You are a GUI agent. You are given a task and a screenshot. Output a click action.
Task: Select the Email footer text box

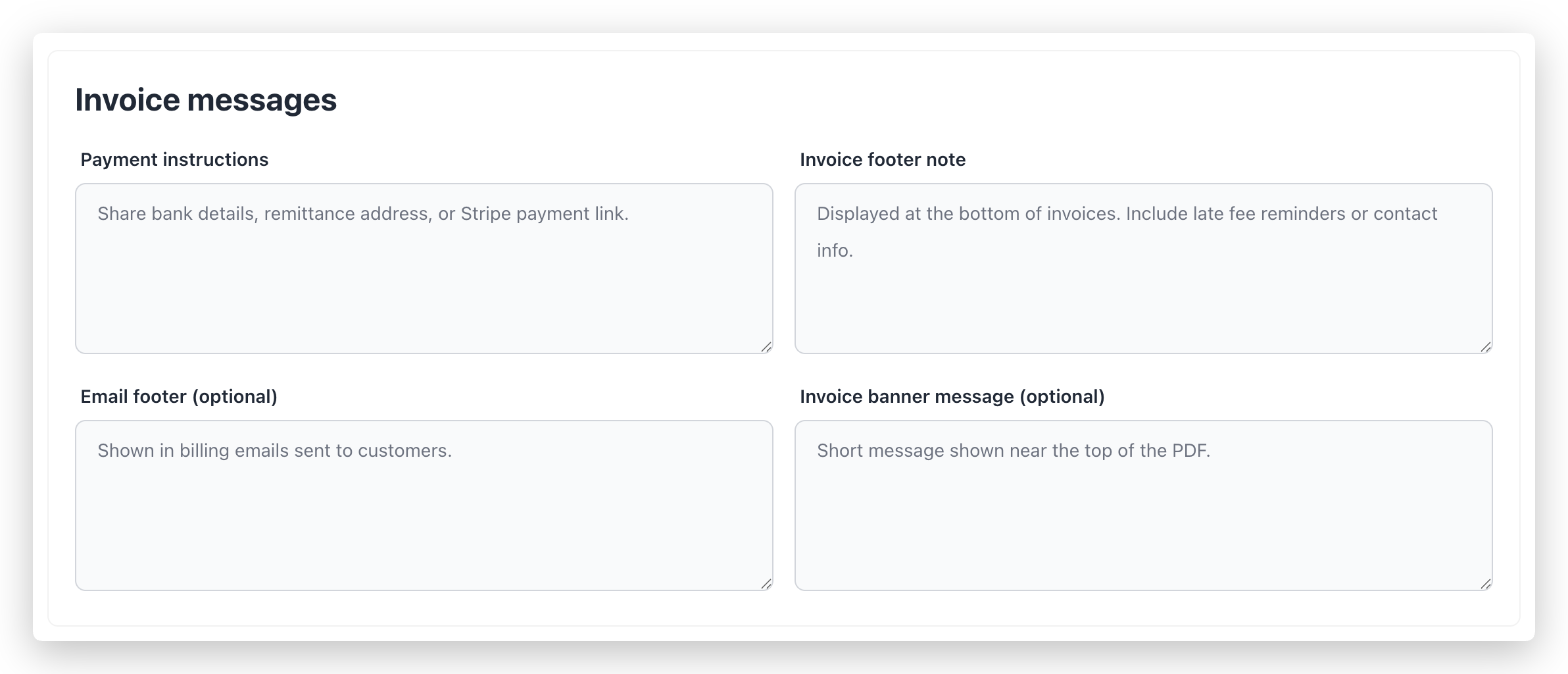point(424,520)
